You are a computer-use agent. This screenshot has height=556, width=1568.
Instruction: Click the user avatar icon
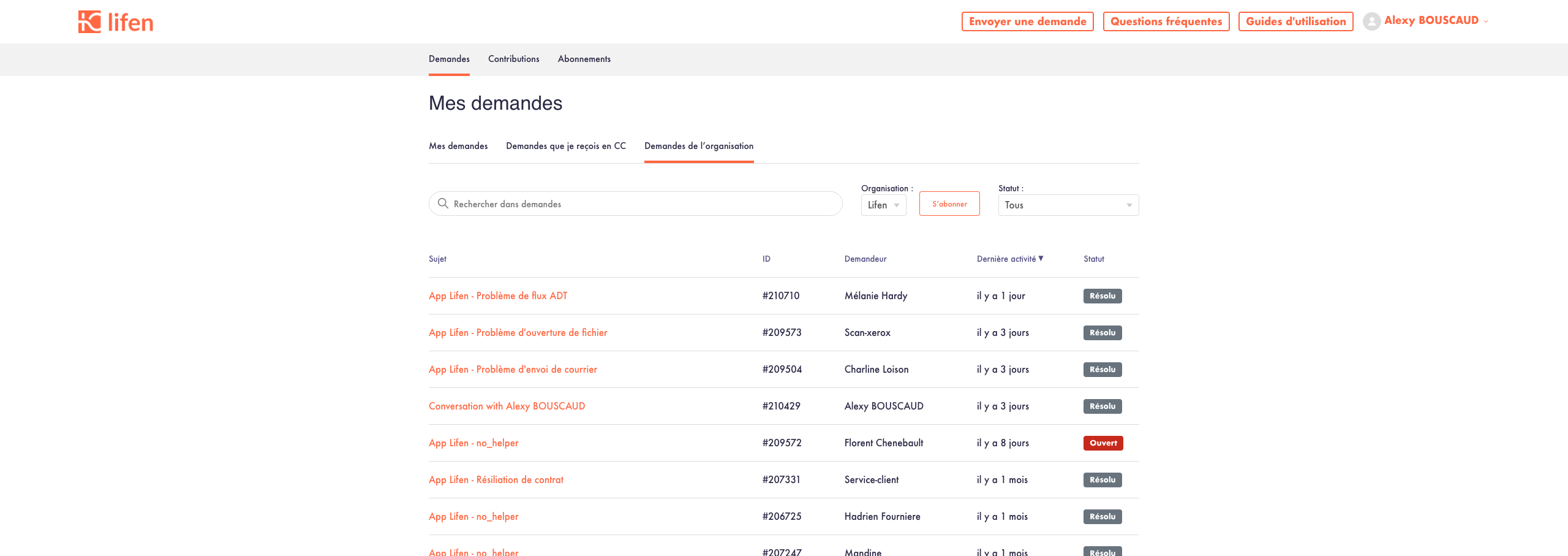coord(1371,21)
